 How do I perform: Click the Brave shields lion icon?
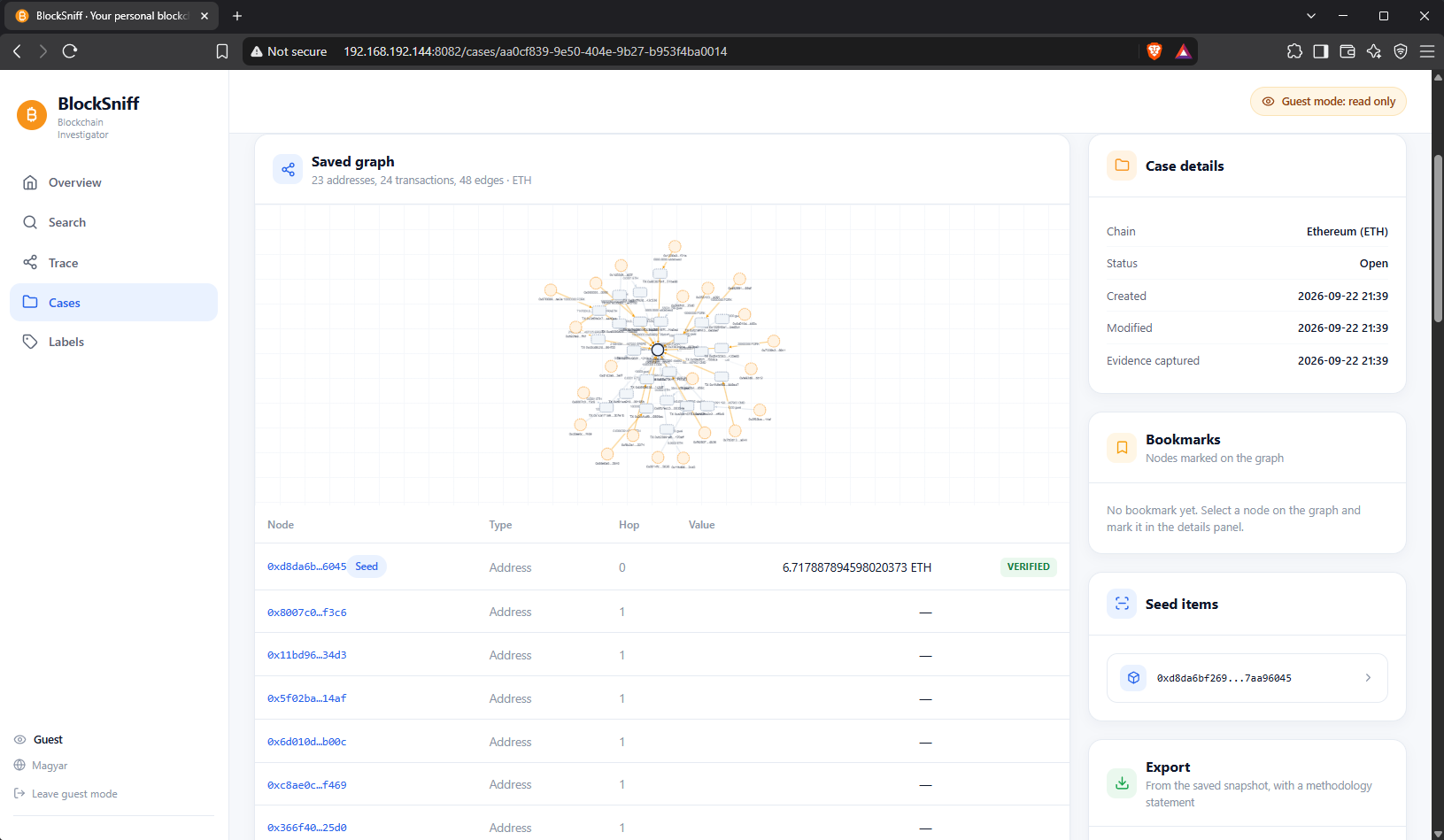click(1154, 51)
